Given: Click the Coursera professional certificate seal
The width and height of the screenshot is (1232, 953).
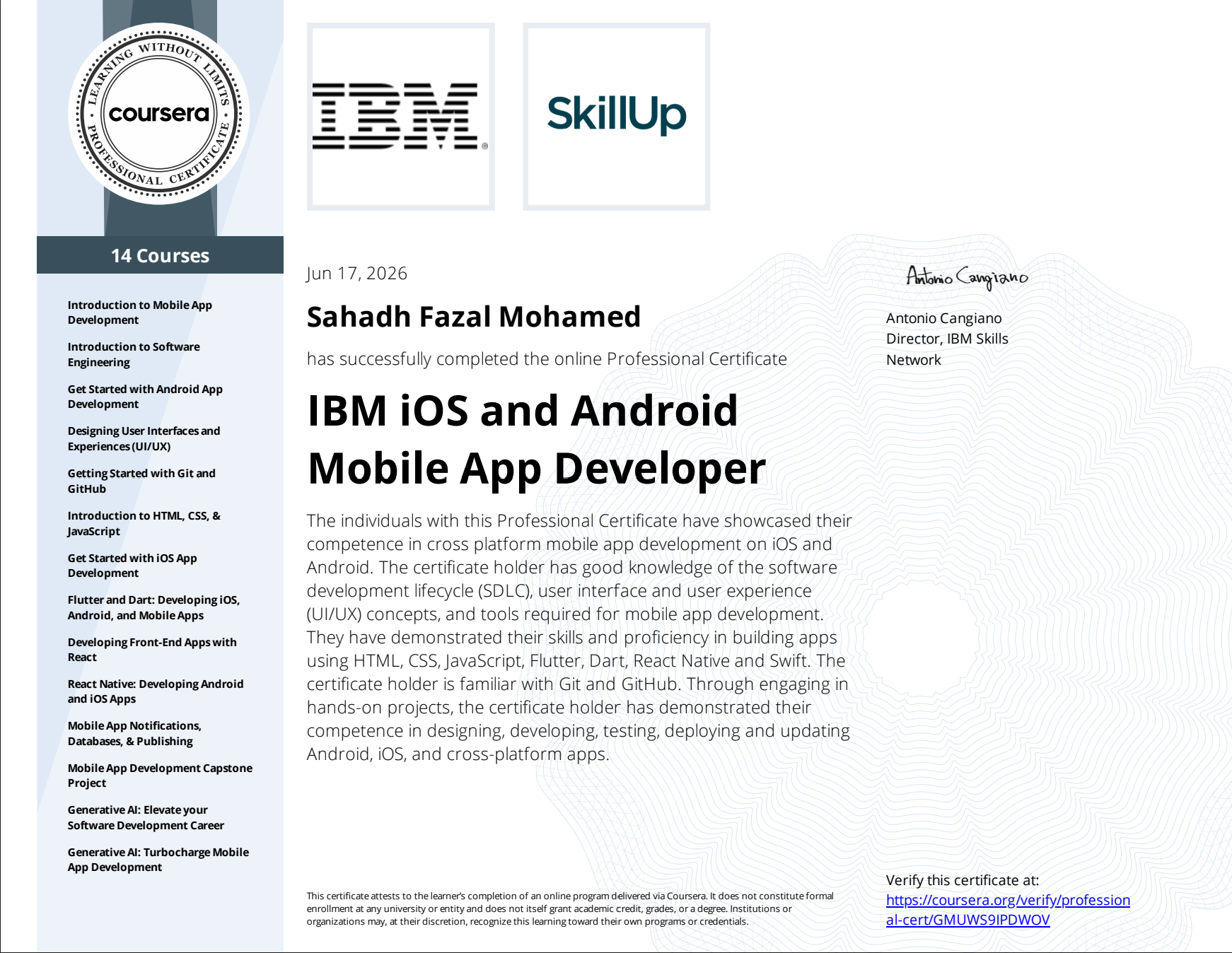Looking at the screenshot, I should click(x=159, y=114).
